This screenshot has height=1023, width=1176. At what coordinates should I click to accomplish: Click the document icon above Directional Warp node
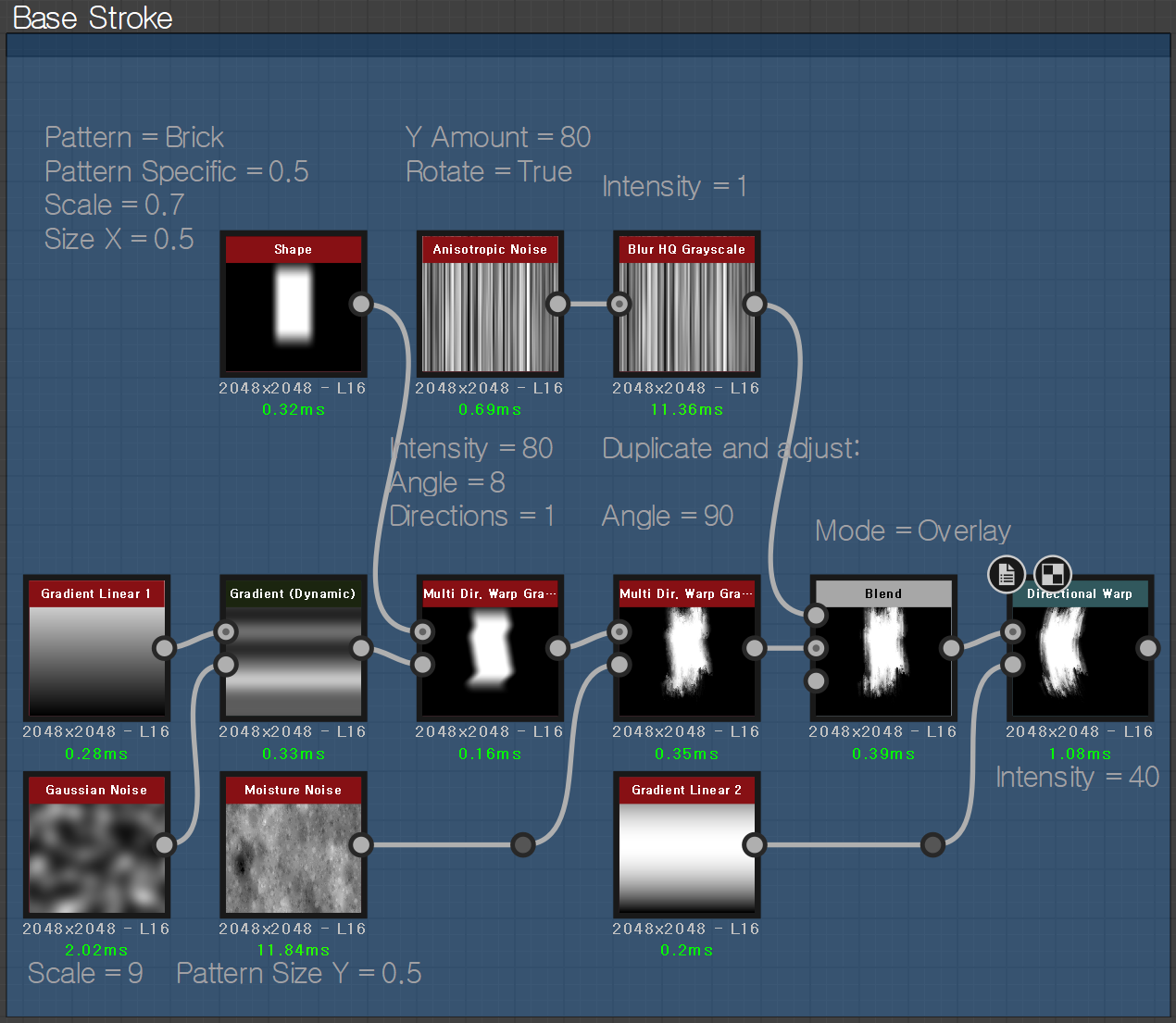click(x=1007, y=574)
